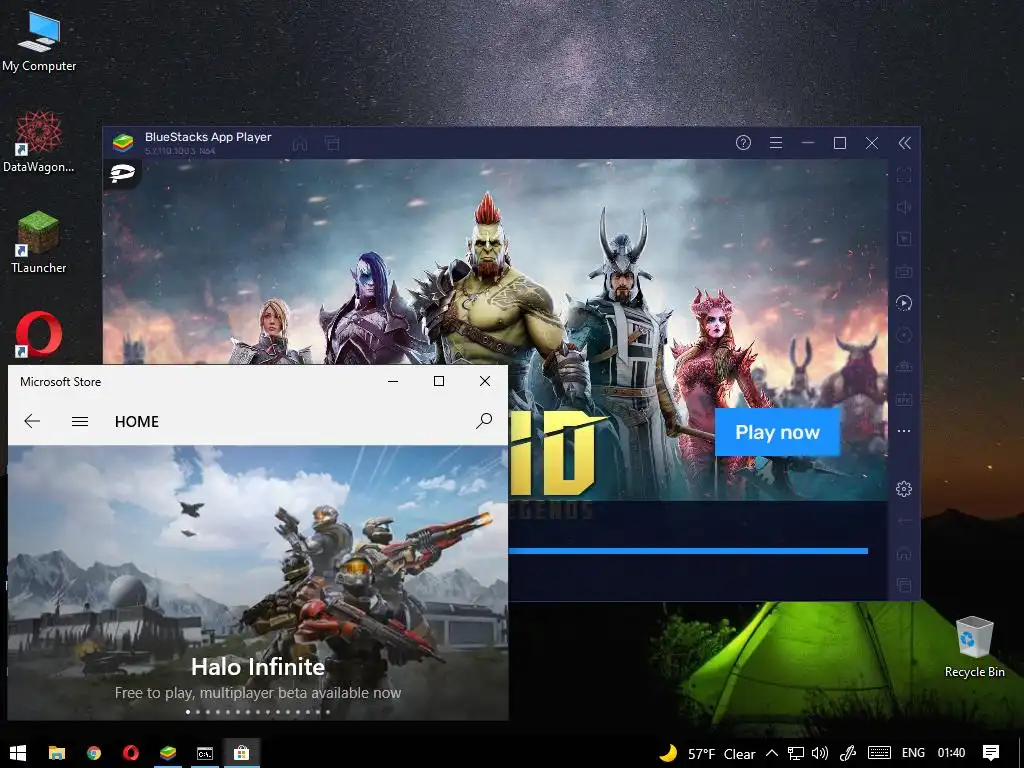
Task: Switch to BlueStacks from taskbar
Action: (168, 753)
